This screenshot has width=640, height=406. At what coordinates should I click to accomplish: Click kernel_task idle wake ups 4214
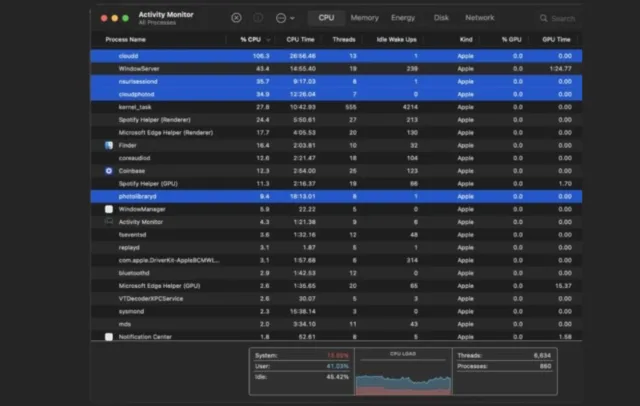pyautogui.click(x=410, y=107)
